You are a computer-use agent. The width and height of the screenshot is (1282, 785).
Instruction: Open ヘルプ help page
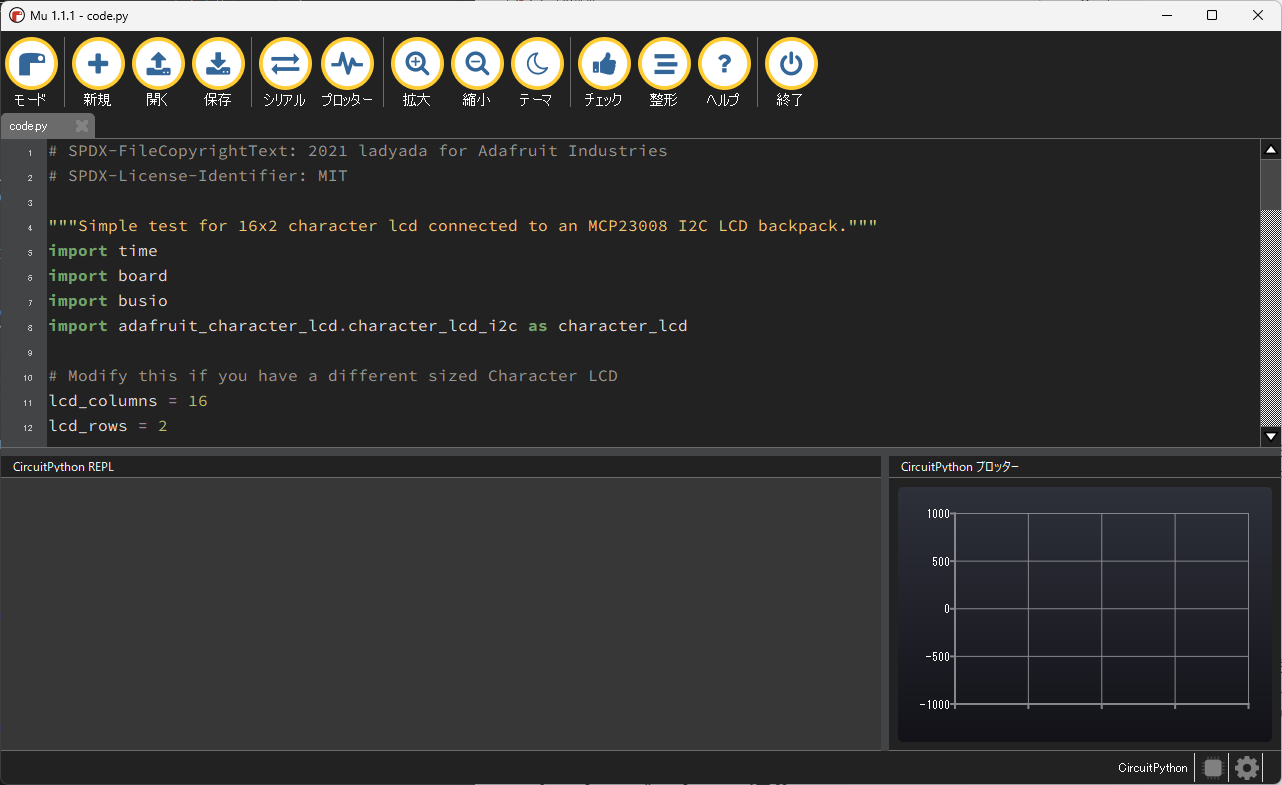[x=724, y=73]
